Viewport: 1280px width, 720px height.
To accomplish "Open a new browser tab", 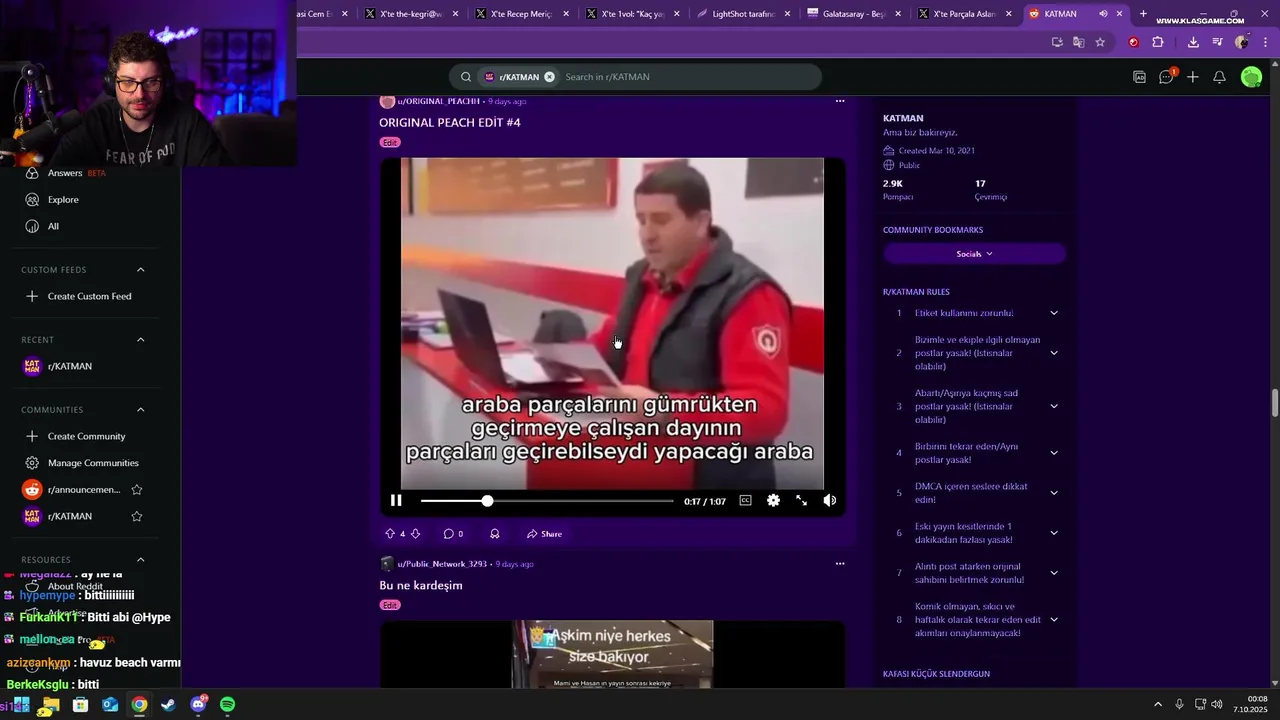I will click(1143, 14).
